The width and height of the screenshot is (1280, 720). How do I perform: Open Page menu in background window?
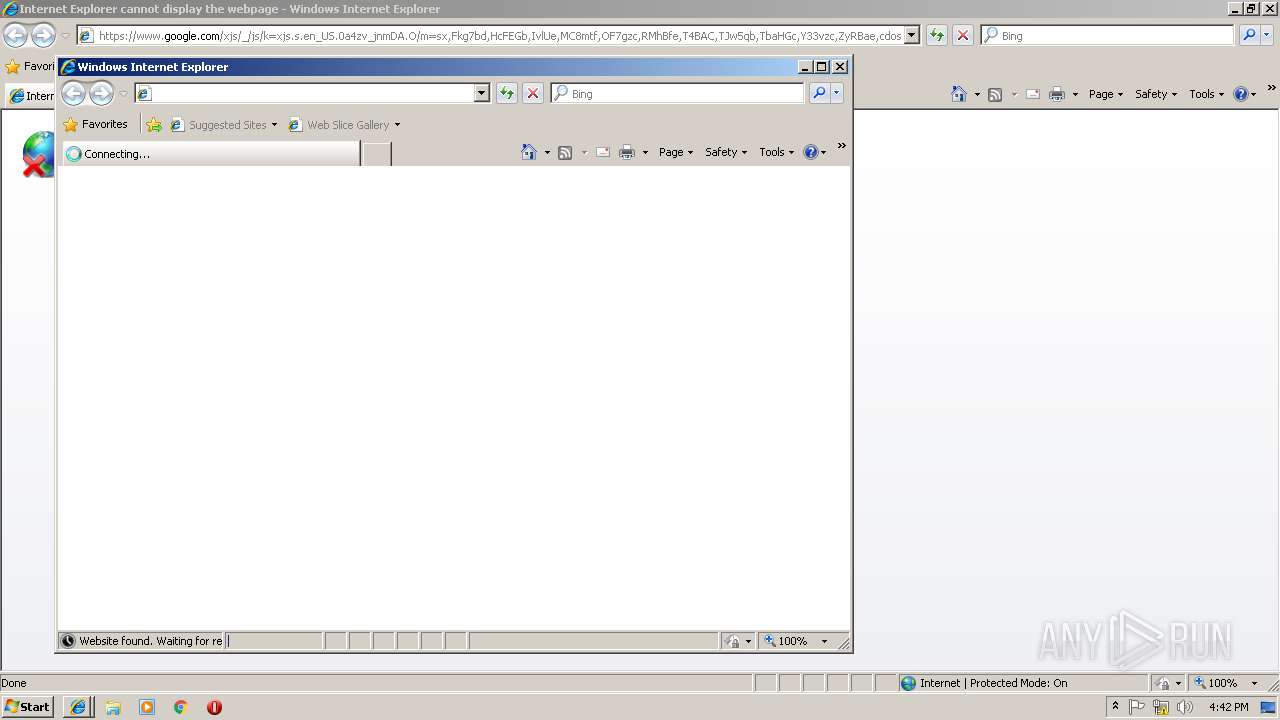(x=1106, y=94)
